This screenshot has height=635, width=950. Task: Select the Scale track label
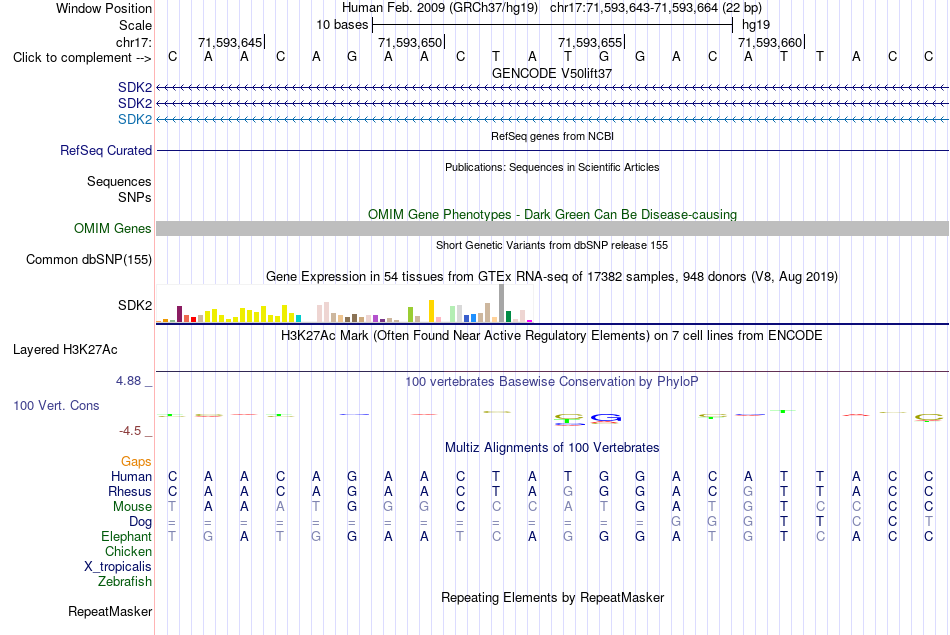click(135, 25)
